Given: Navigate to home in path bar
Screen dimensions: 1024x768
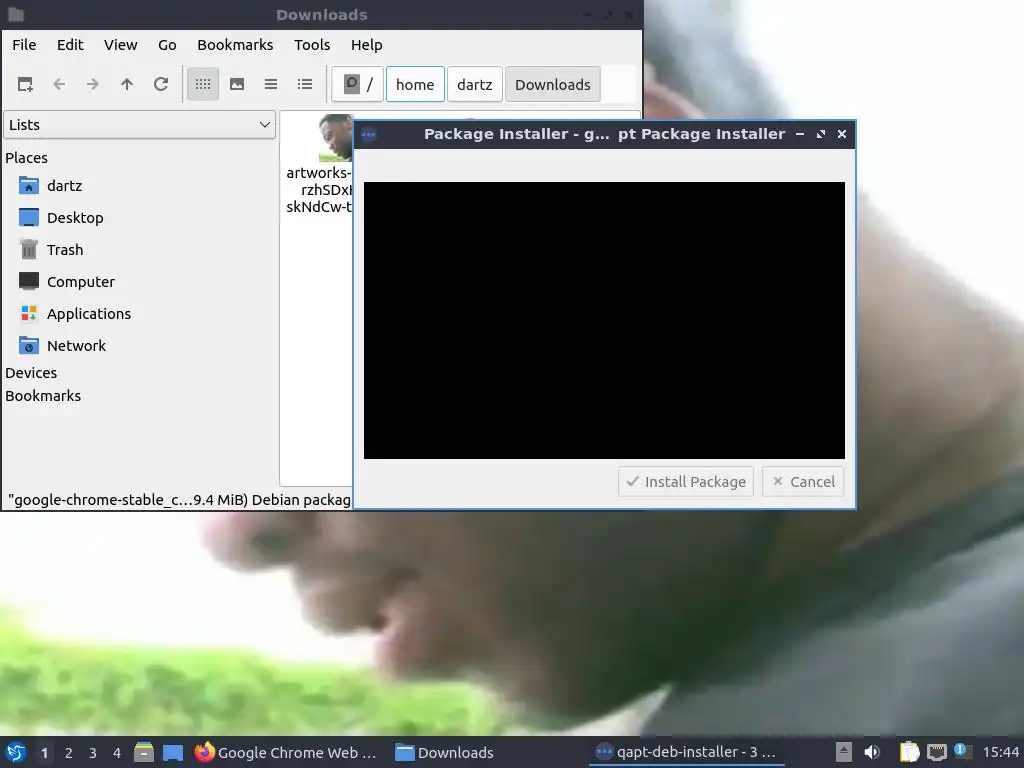Looking at the screenshot, I should (415, 84).
